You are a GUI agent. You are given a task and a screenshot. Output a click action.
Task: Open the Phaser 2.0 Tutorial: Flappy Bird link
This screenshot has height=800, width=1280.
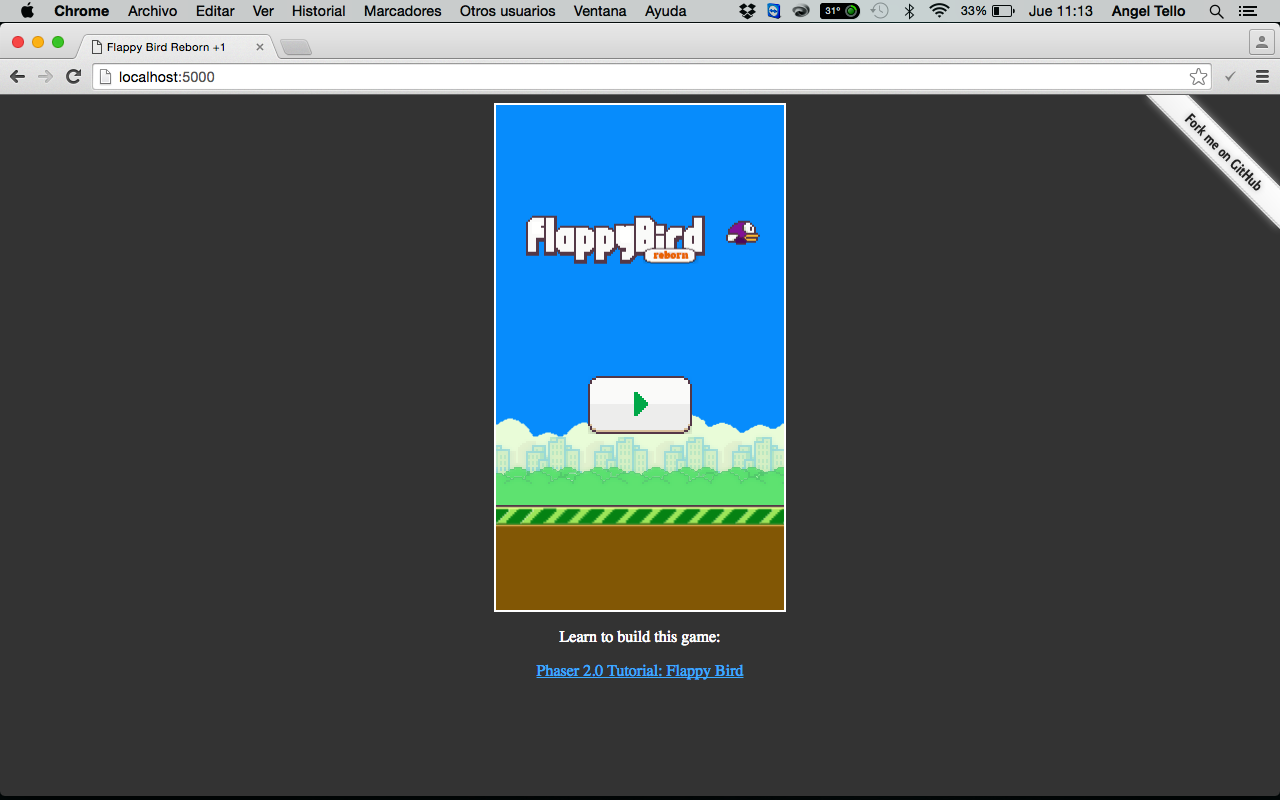coord(640,671)
